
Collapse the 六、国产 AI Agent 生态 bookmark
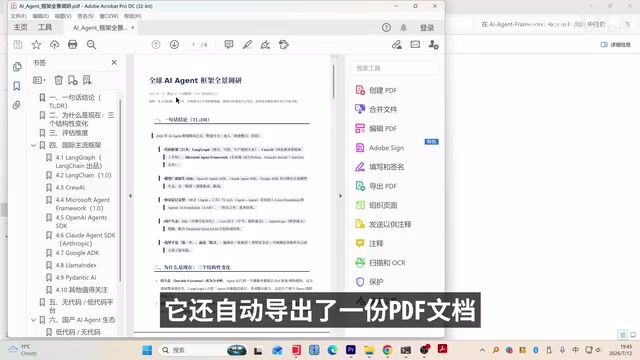tap(33, 320)
